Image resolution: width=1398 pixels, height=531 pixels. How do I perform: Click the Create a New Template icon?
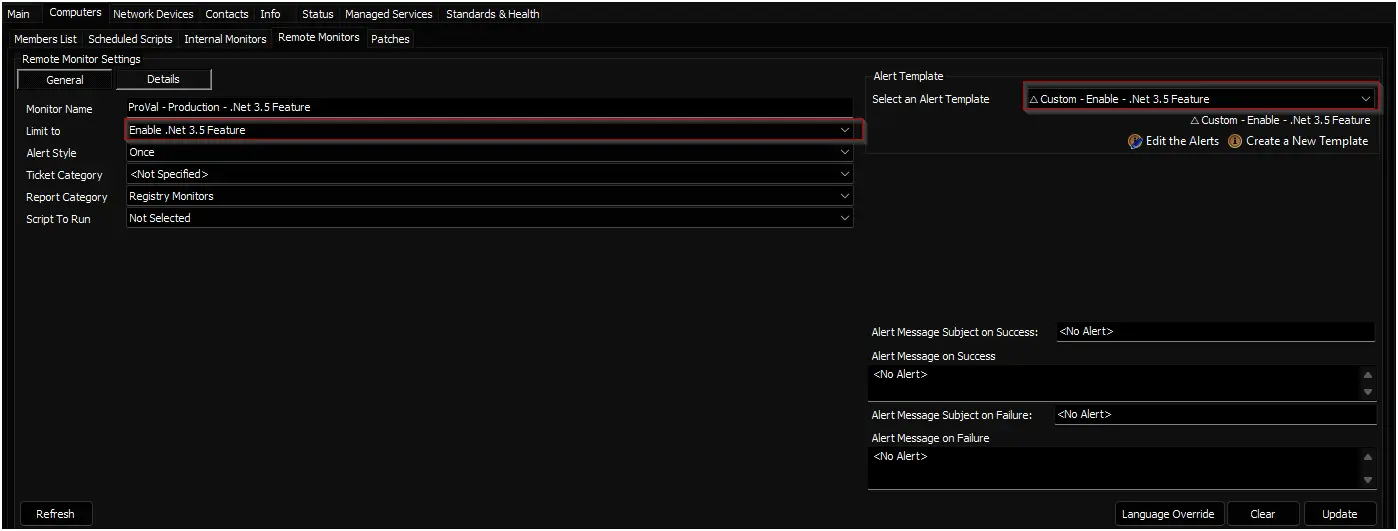pos(1235,142)
